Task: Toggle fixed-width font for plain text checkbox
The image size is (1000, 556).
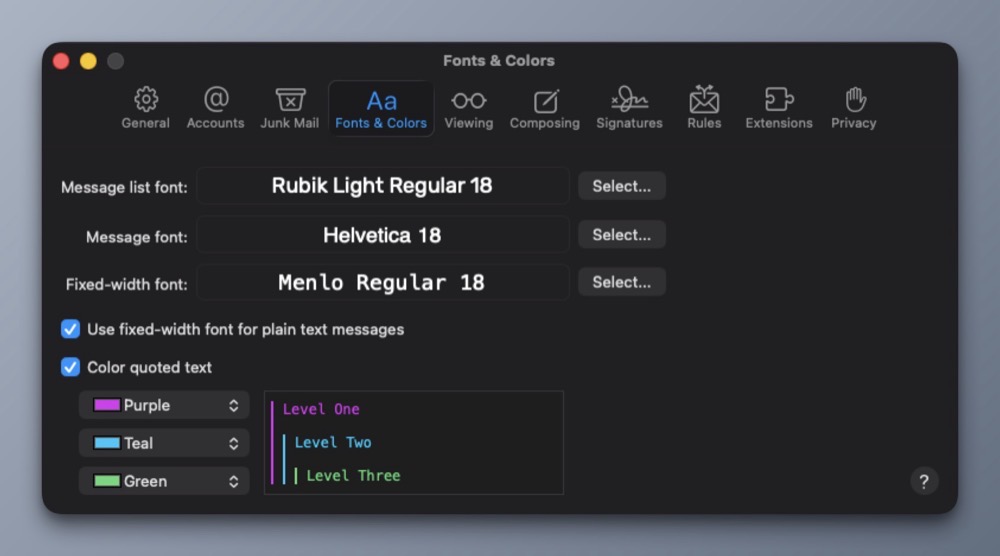Action: coord(70,329)
